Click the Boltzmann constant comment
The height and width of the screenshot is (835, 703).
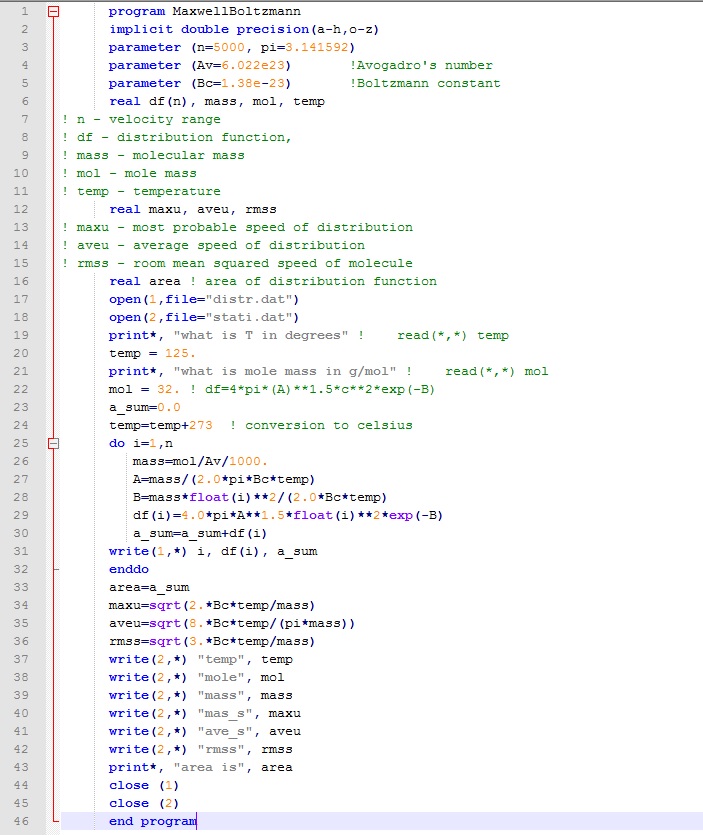pos(425,84)
